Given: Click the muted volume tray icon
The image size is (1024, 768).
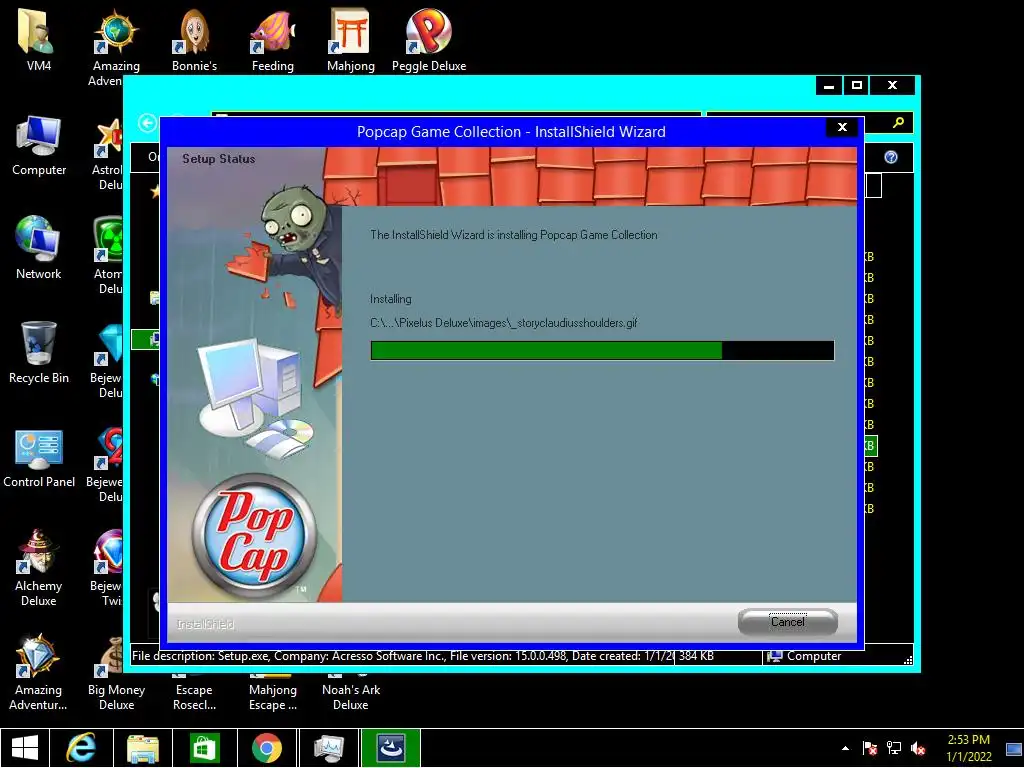Looking at the screenshot, I should tap(918, 748).
